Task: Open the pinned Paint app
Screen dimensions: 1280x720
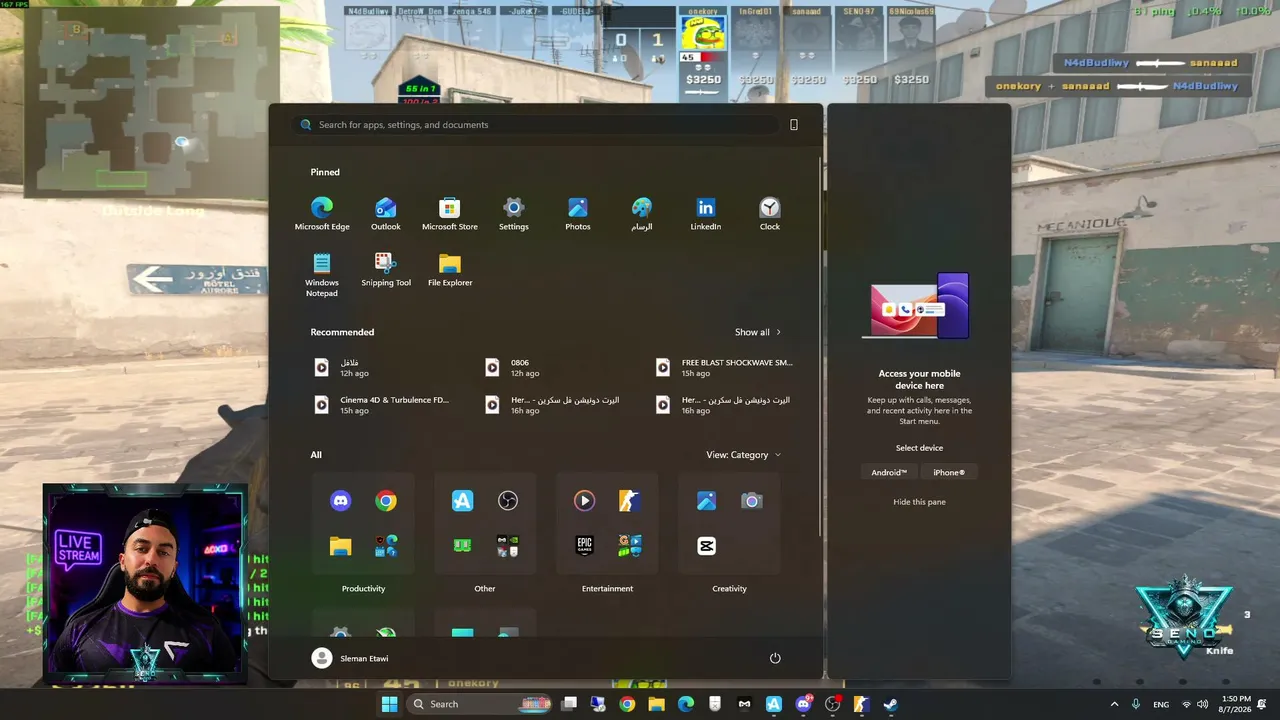Action: coord(642,213)
